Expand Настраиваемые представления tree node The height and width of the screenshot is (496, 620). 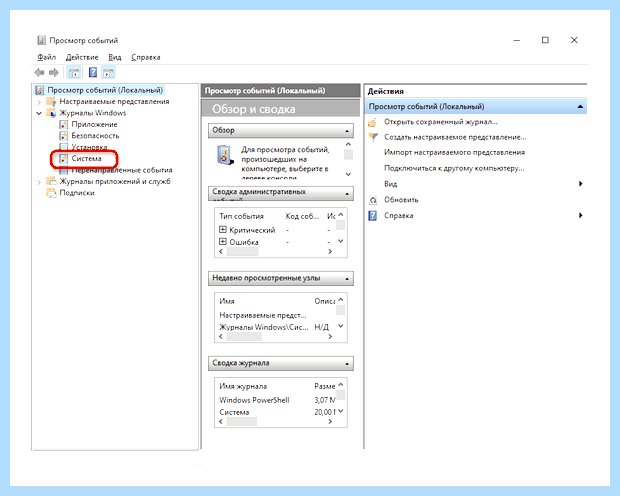(39, 102)
